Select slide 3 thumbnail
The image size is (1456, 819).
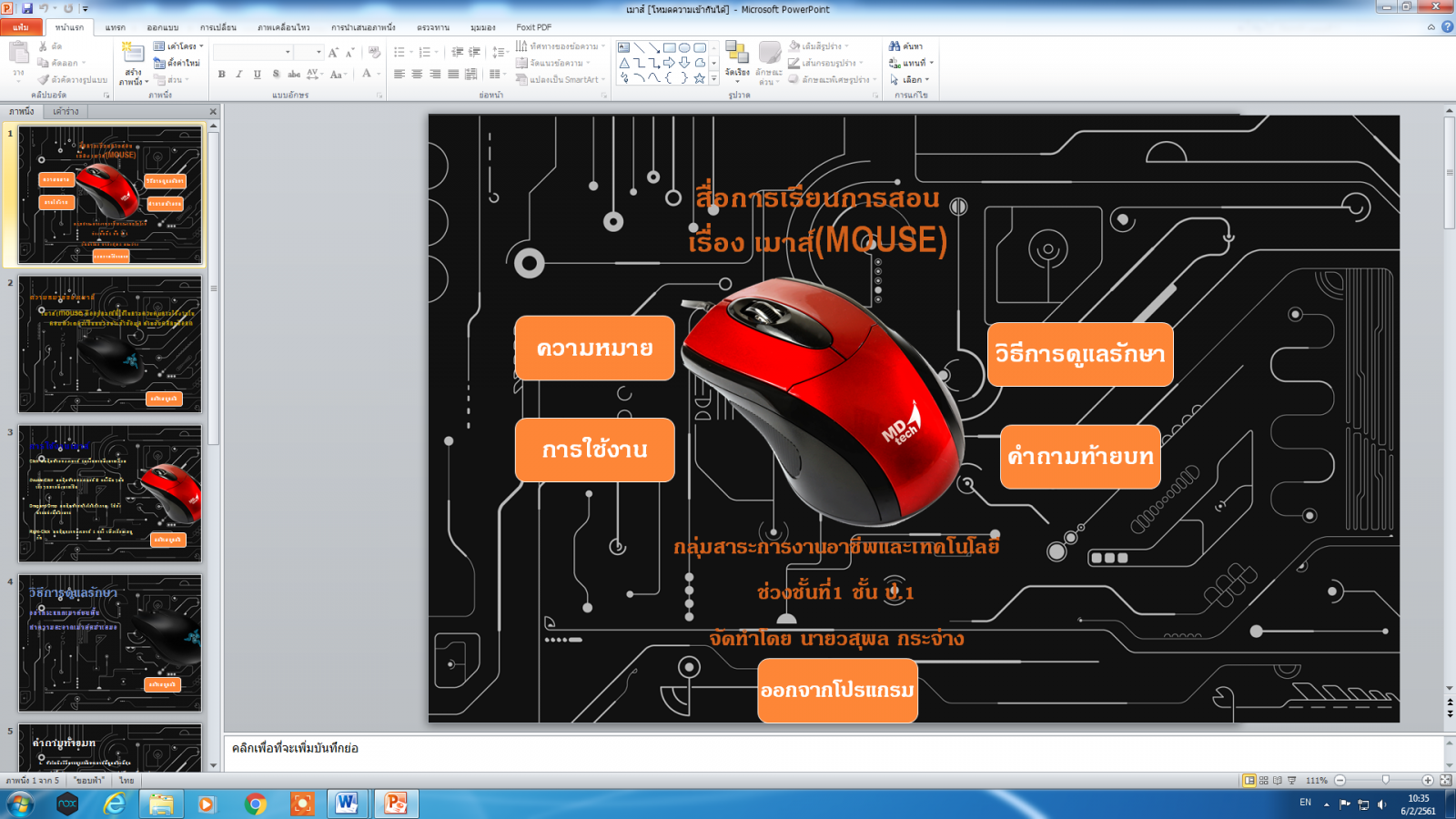coord(110,493)
